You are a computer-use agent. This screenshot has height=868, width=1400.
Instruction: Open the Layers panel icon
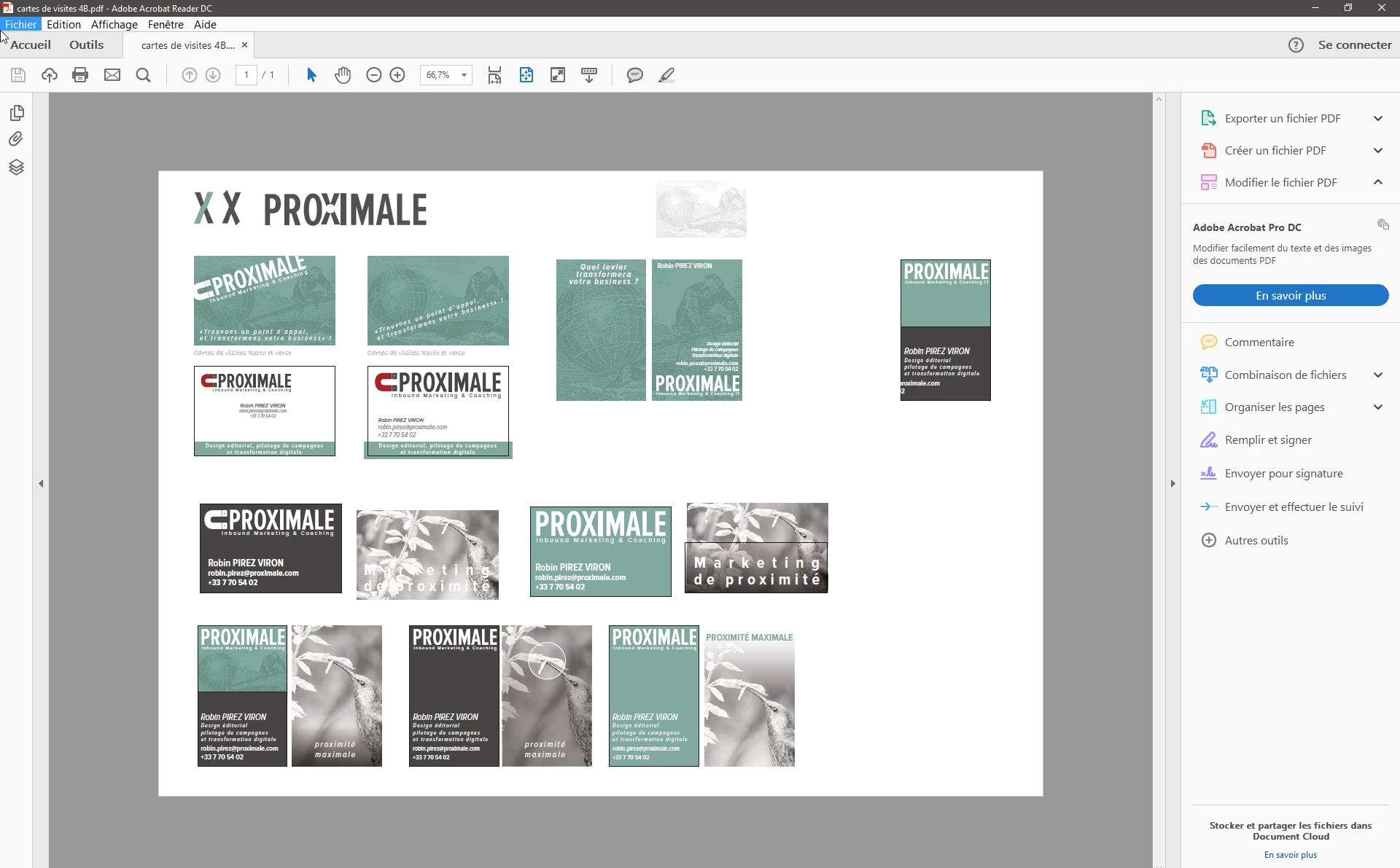coord(16,168)
